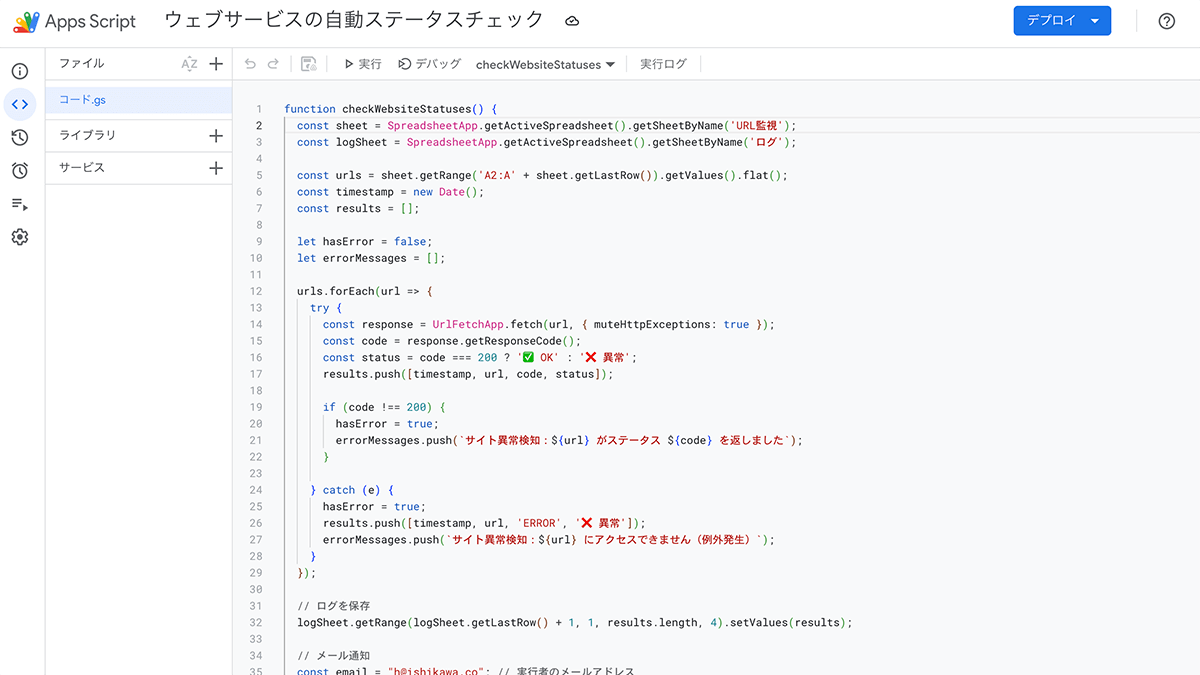1200x675 pixels.
Task: Click the 実行 run button
Action: [x=362, y=64]
